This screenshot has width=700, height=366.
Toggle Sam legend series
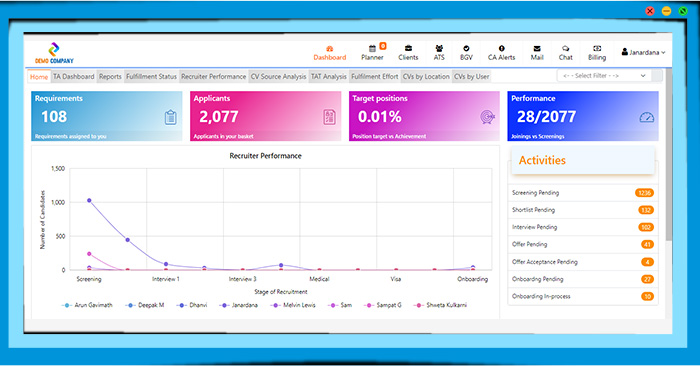[340, 305]
